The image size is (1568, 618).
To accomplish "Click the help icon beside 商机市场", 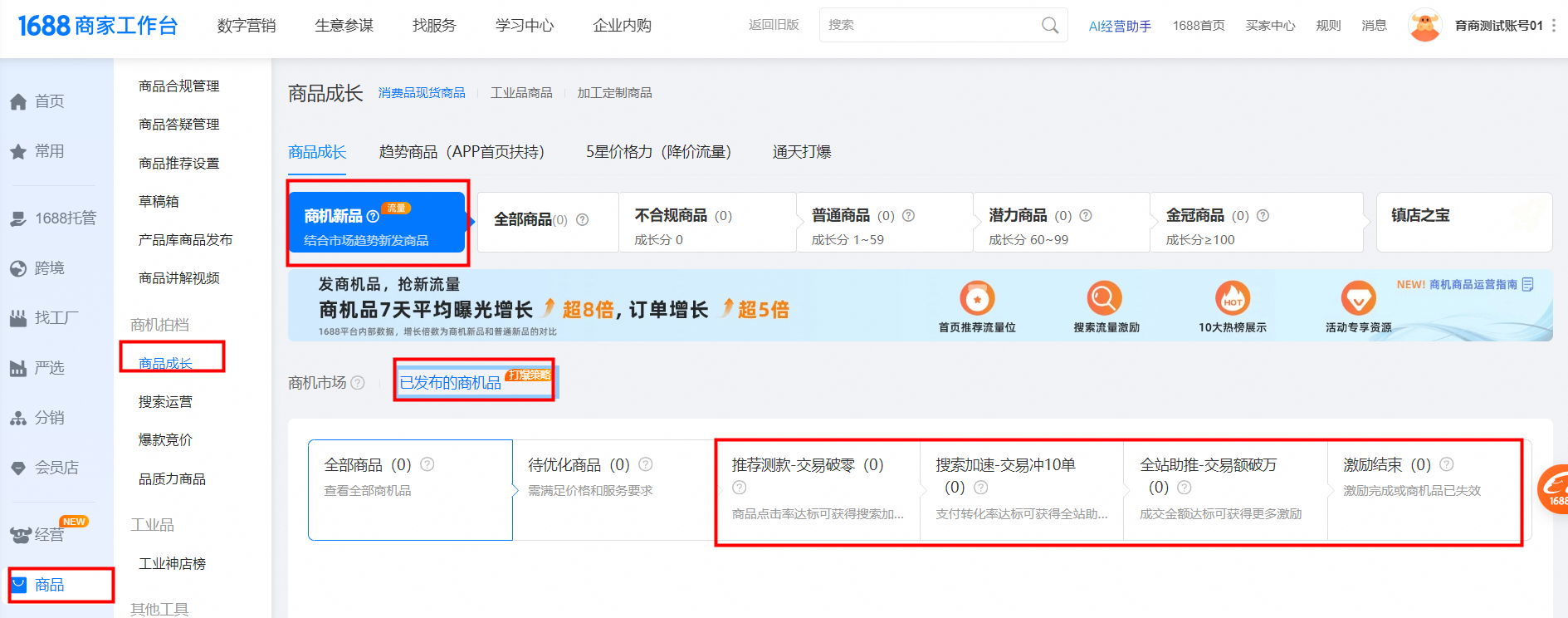I will point(358,383).
